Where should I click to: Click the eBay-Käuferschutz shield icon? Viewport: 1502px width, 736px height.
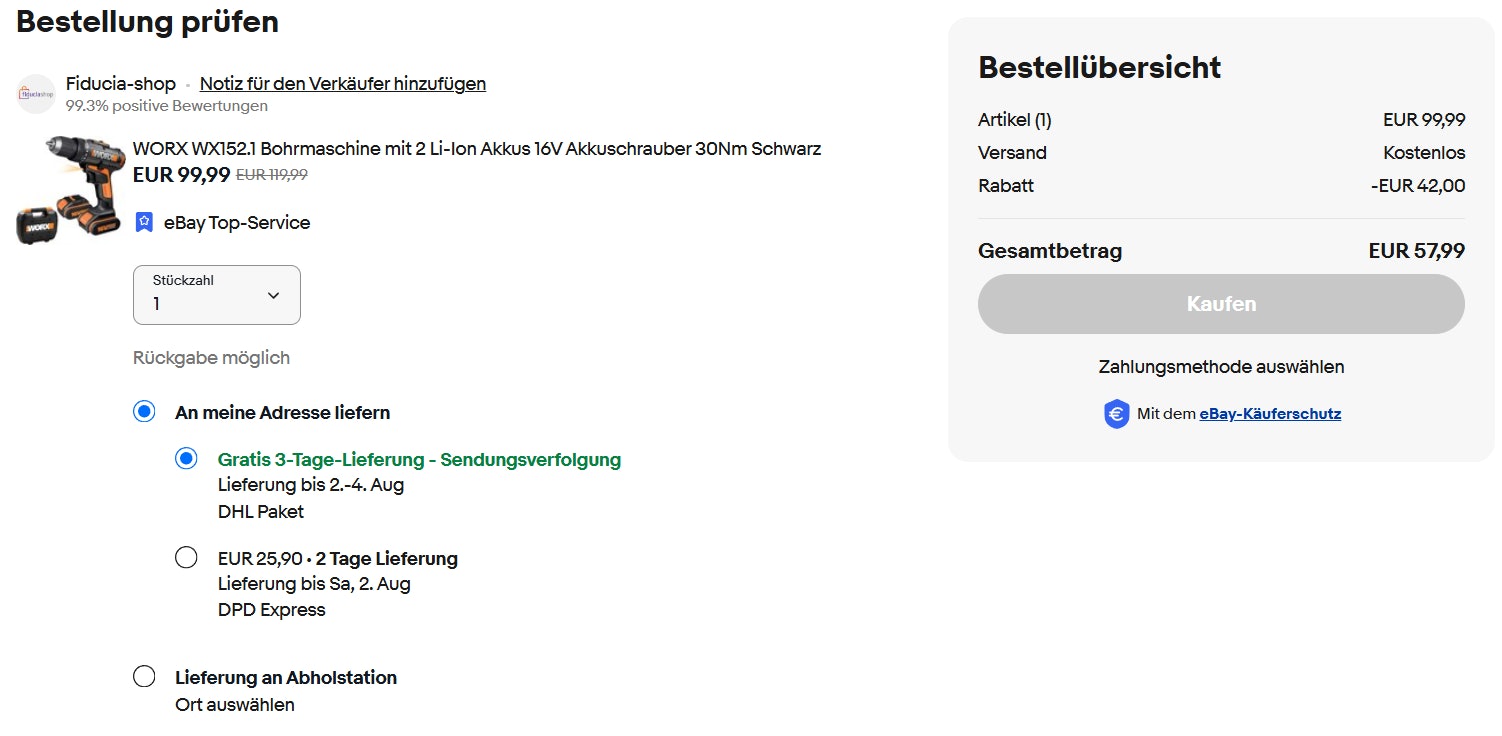tap(1116, 414)
